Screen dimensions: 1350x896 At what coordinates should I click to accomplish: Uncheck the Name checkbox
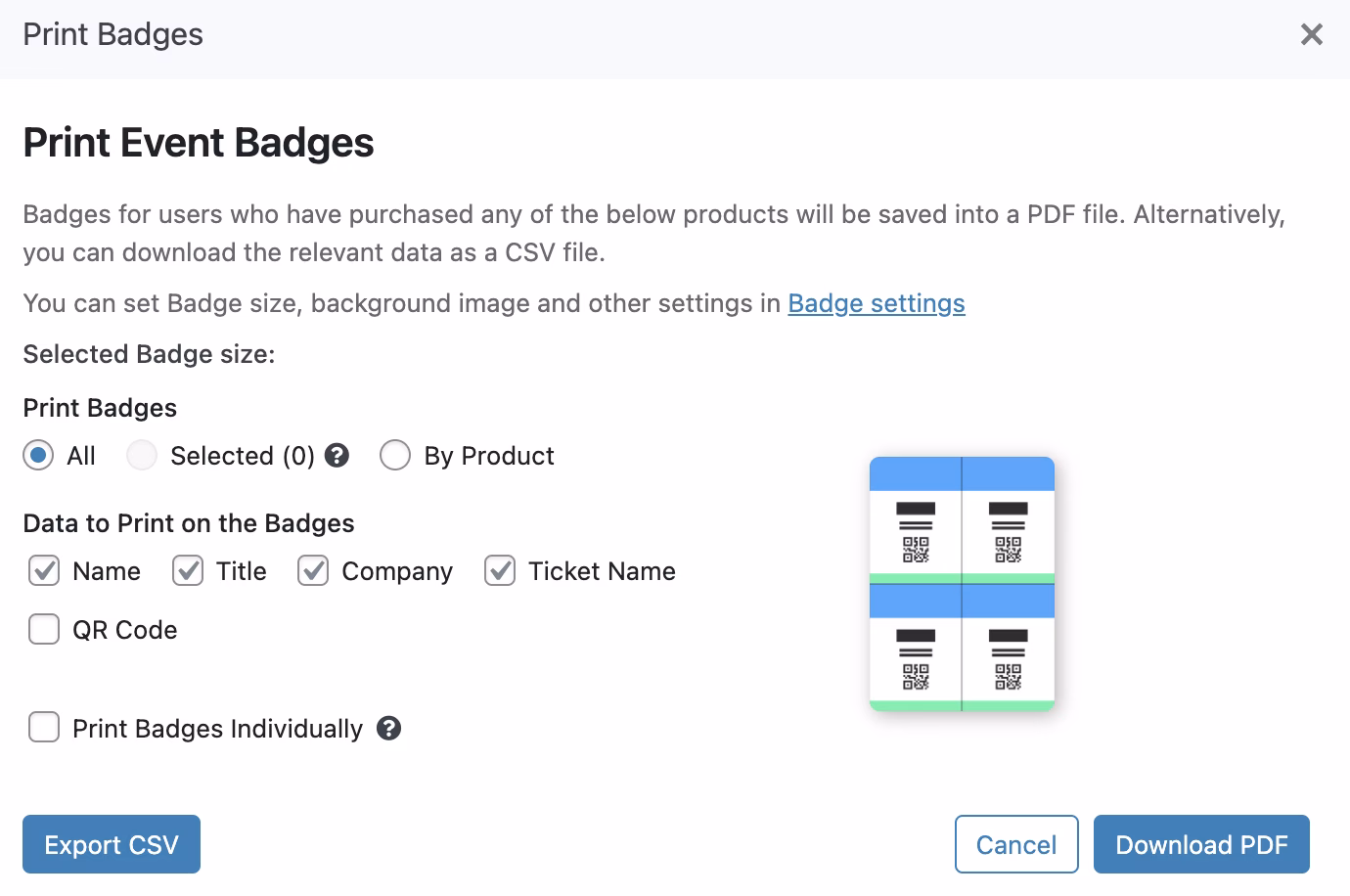44,571
